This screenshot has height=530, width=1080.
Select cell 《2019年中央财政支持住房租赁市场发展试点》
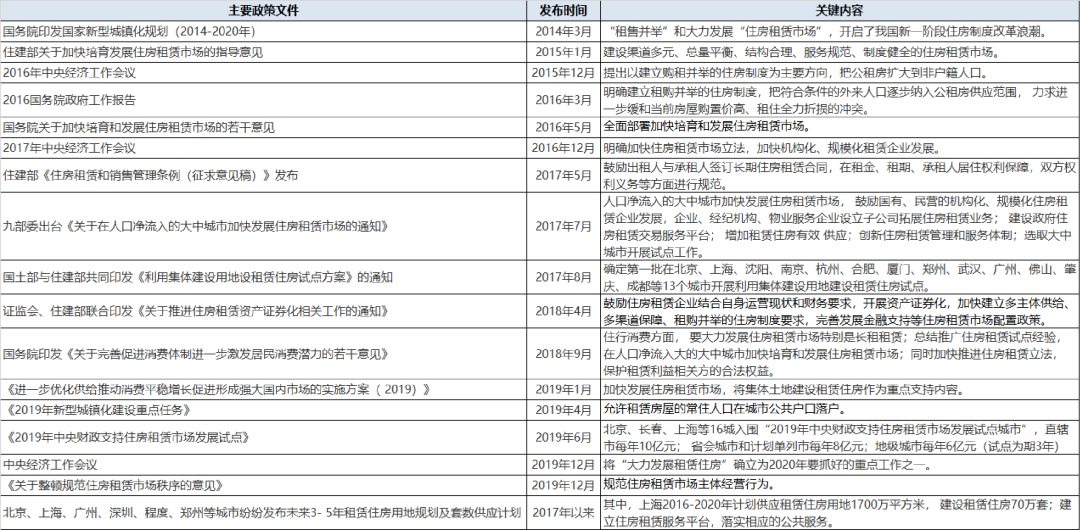264,437
